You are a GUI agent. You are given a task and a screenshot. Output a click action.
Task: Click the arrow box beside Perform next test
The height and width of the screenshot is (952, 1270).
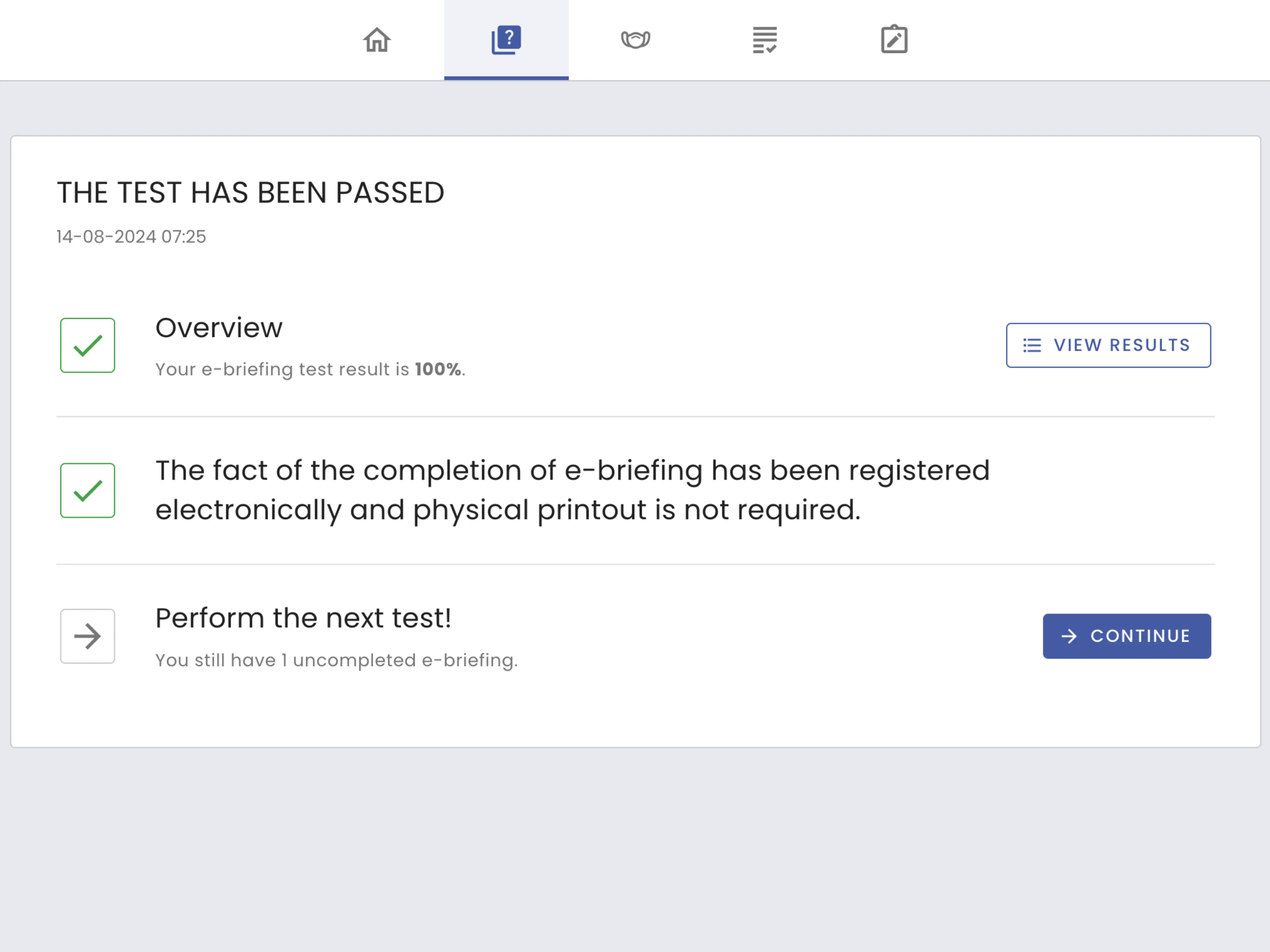coord(88,636)
